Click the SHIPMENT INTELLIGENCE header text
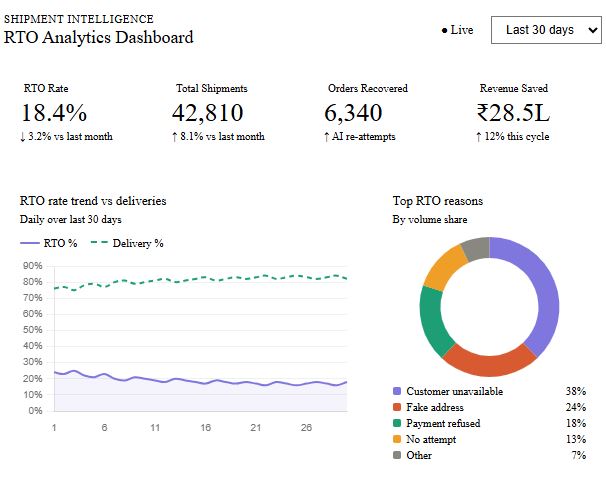Viewport: 606px width, 496px height. 78,19
